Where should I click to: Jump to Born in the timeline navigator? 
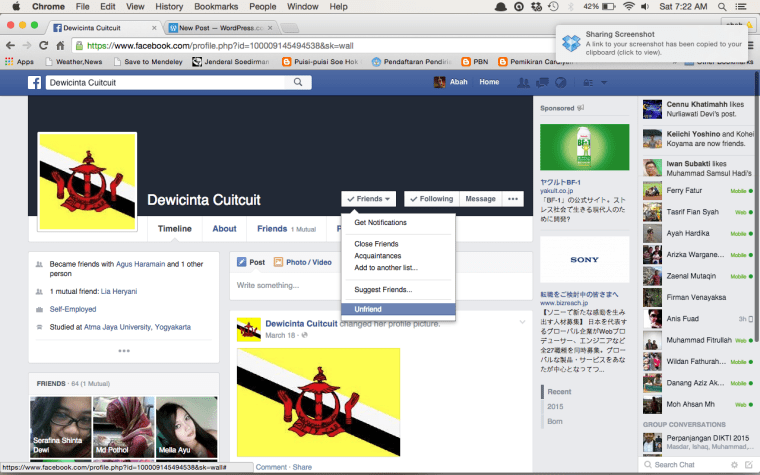[555, 421]
